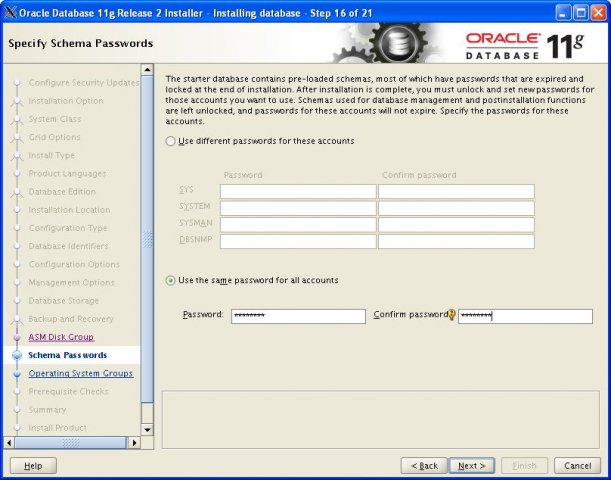Image resolution: width=611 pixels, height=480 pixels.
Task: Click the sidebar scroll down arrow
Action: pyautogui.click(x=147, y=430)
